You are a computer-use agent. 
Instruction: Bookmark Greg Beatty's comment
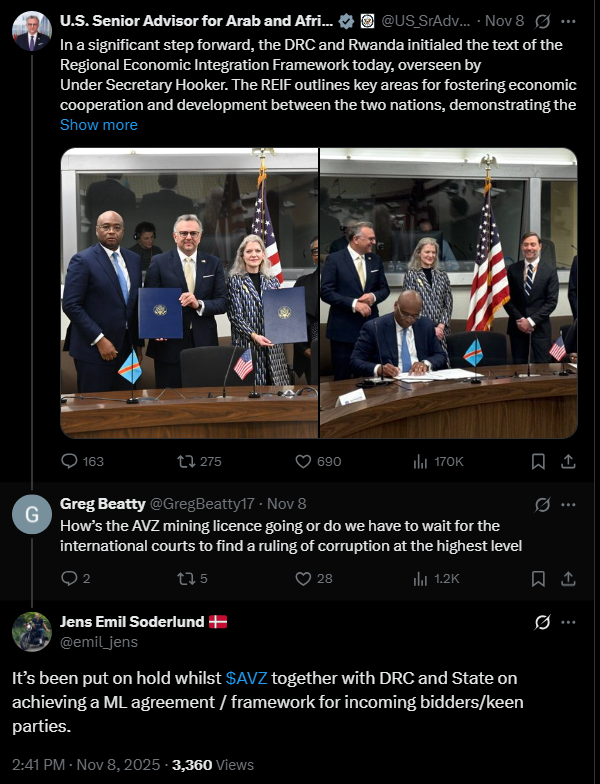click(x=538, y=578)
